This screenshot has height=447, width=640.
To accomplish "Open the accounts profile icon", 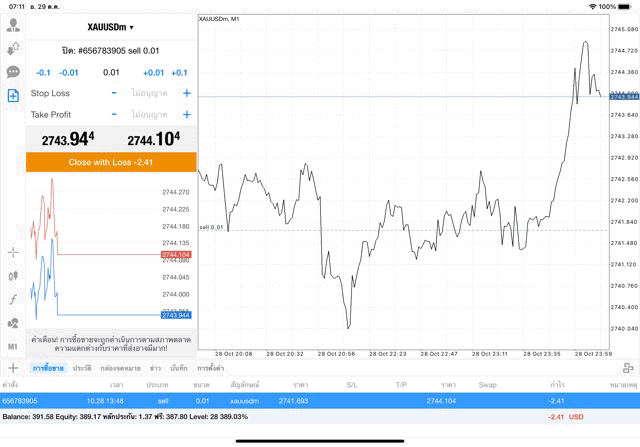I will click(13, 25).
